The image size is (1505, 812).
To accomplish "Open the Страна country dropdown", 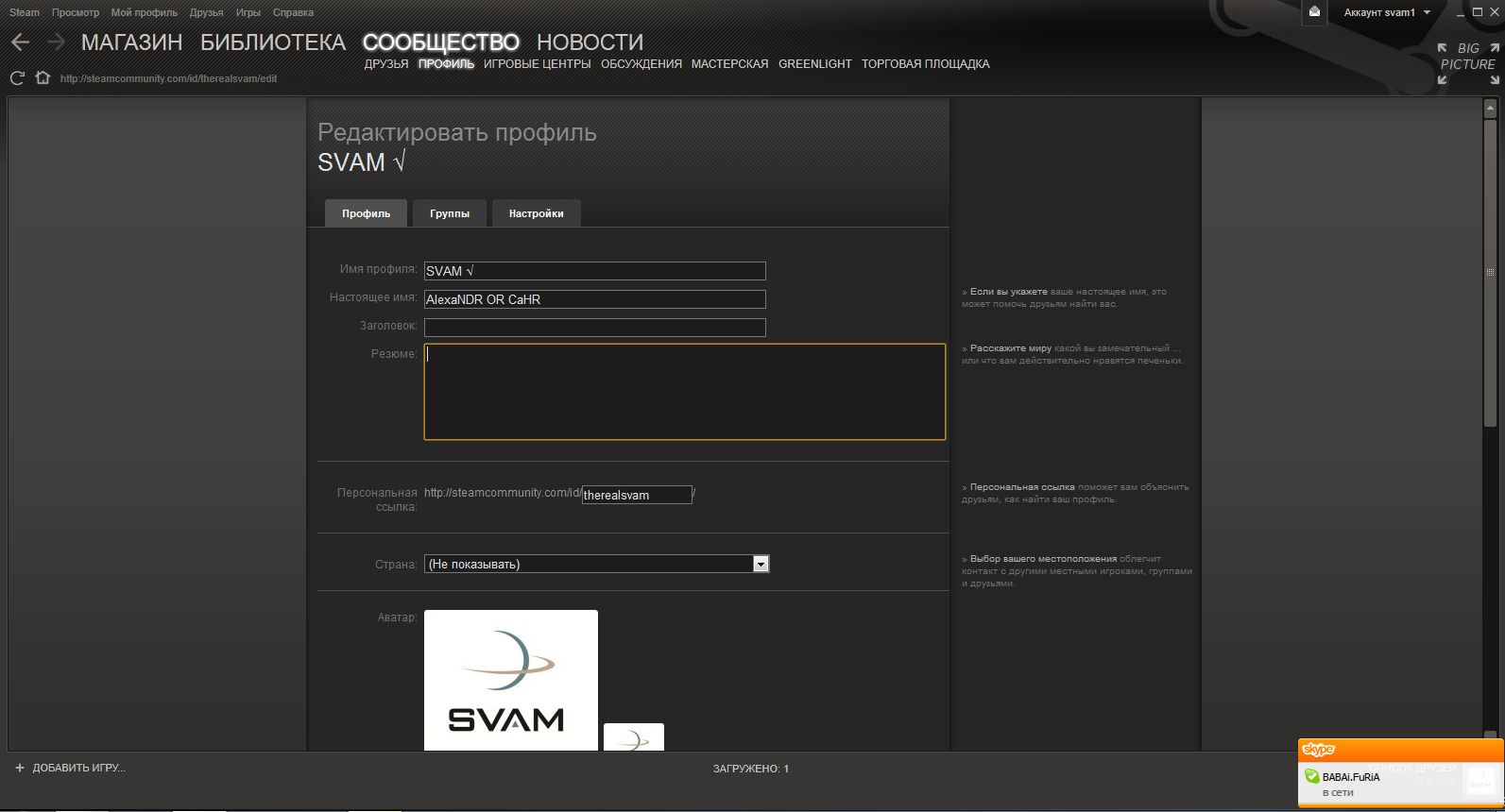I will [x=597, y=564].
